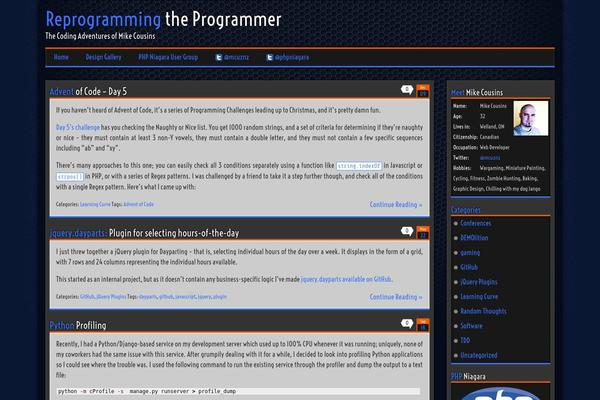Click the string.indexOf code snippet
Image resolution: width=600 pixels, height=400 pixels.
coord(359,166)
